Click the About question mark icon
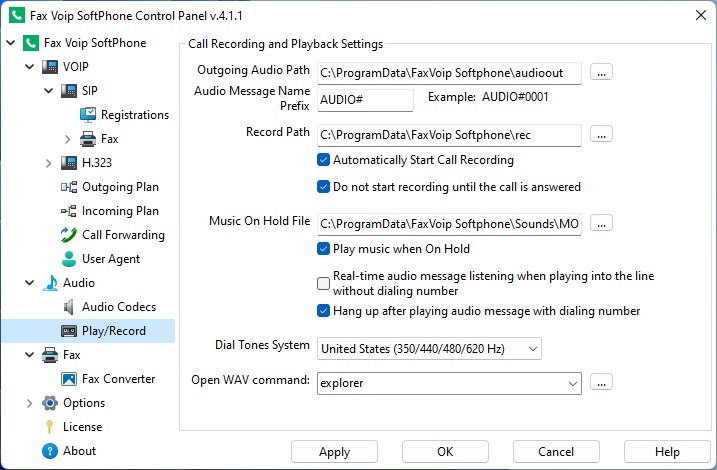Image resolution: width=717 pixels, height=470 pixels. click(50, 451)
